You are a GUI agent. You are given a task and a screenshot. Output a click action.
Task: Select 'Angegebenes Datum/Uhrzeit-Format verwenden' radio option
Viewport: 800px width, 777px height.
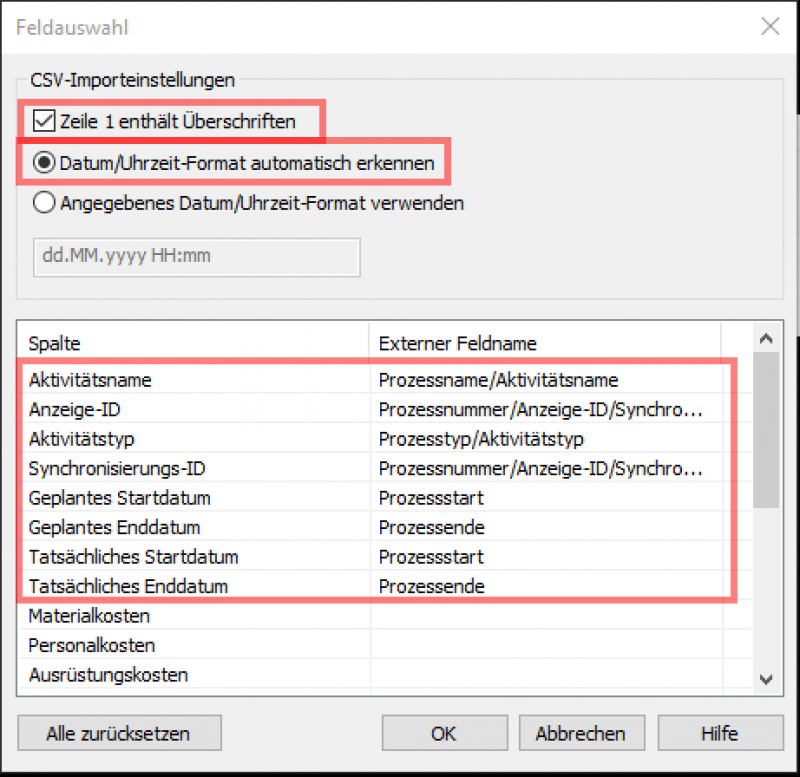[44, 203]
